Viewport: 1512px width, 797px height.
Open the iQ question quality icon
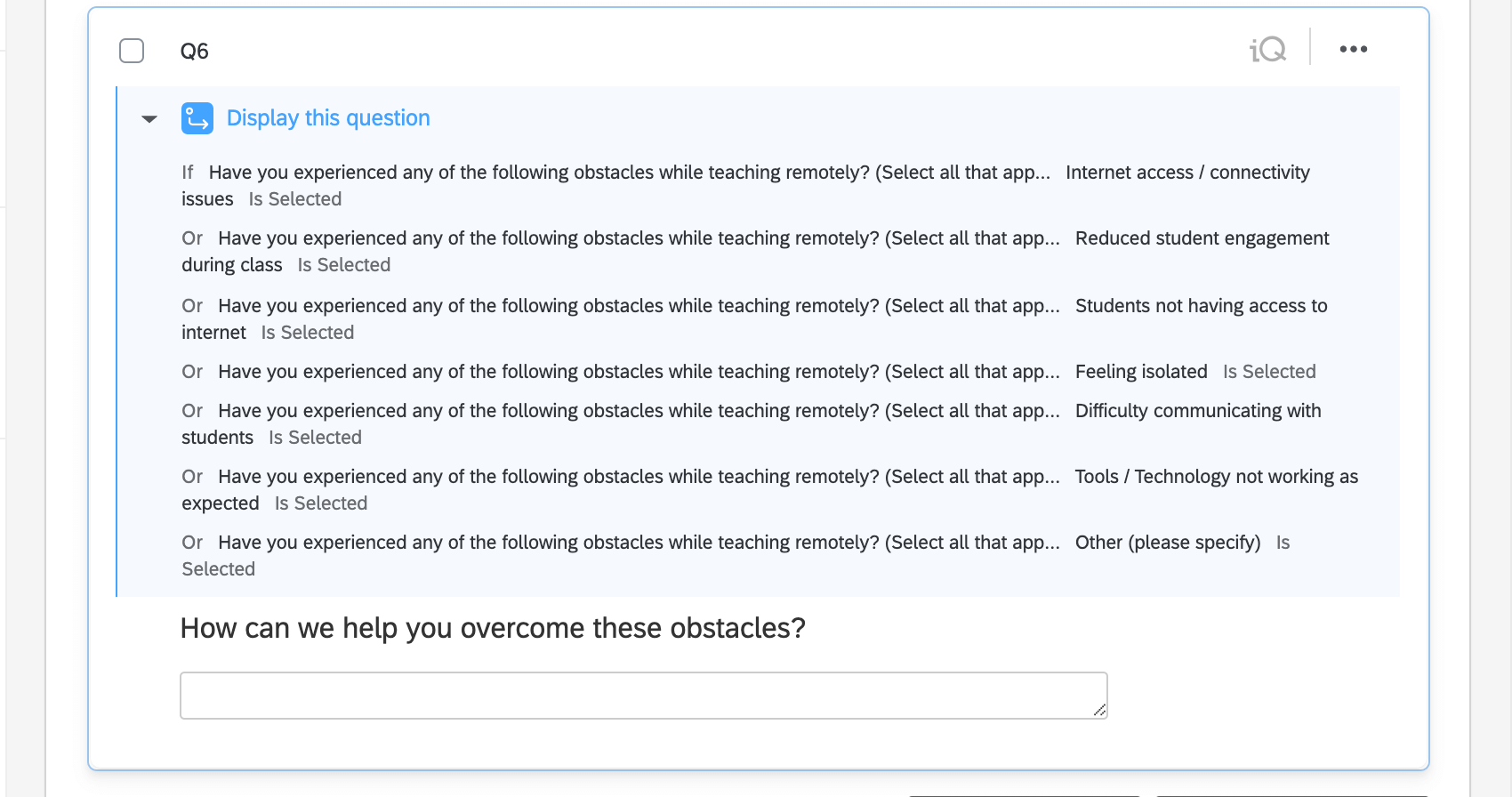point(1267,50)
